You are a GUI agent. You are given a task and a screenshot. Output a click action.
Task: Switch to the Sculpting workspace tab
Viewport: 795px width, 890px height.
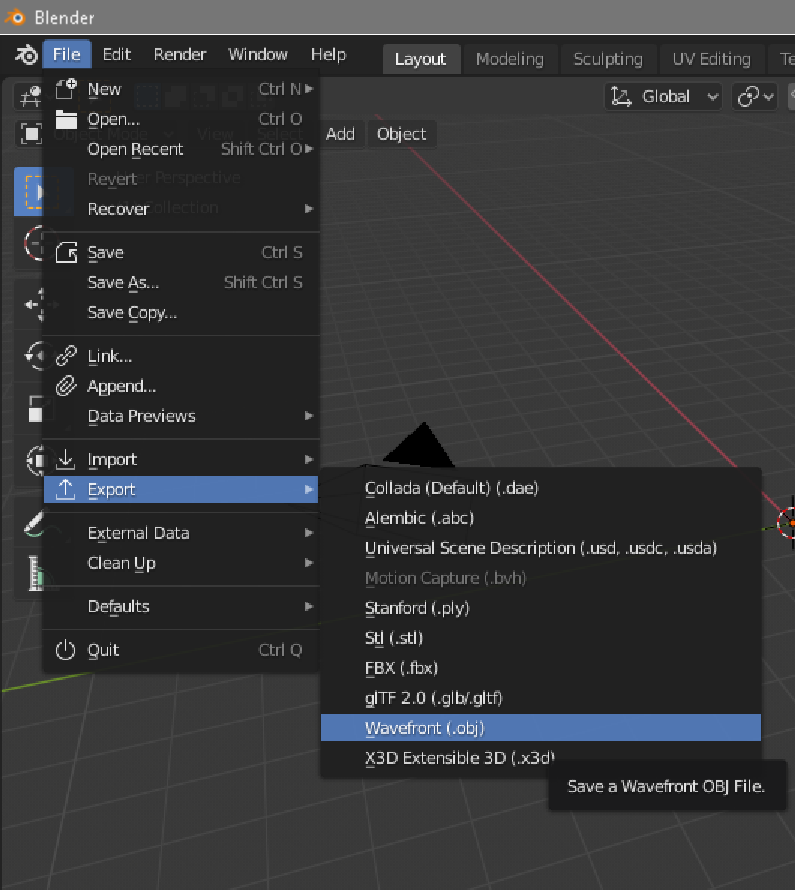(608, 59)
